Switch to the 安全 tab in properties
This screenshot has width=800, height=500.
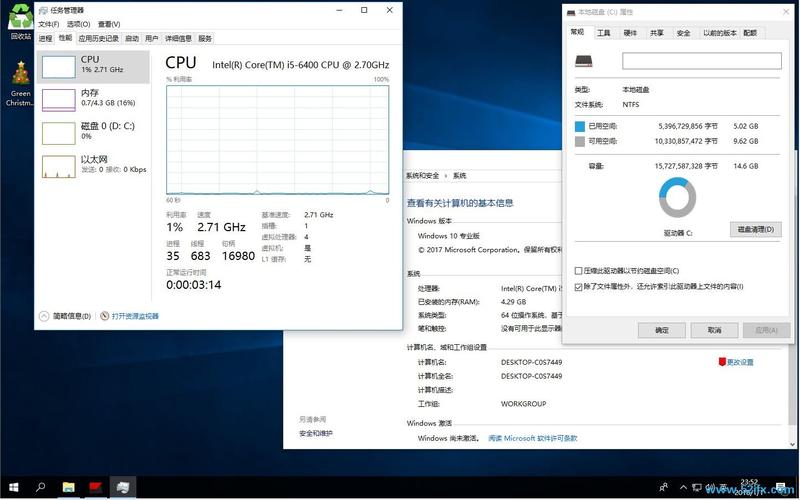click(x=684, y=33)
